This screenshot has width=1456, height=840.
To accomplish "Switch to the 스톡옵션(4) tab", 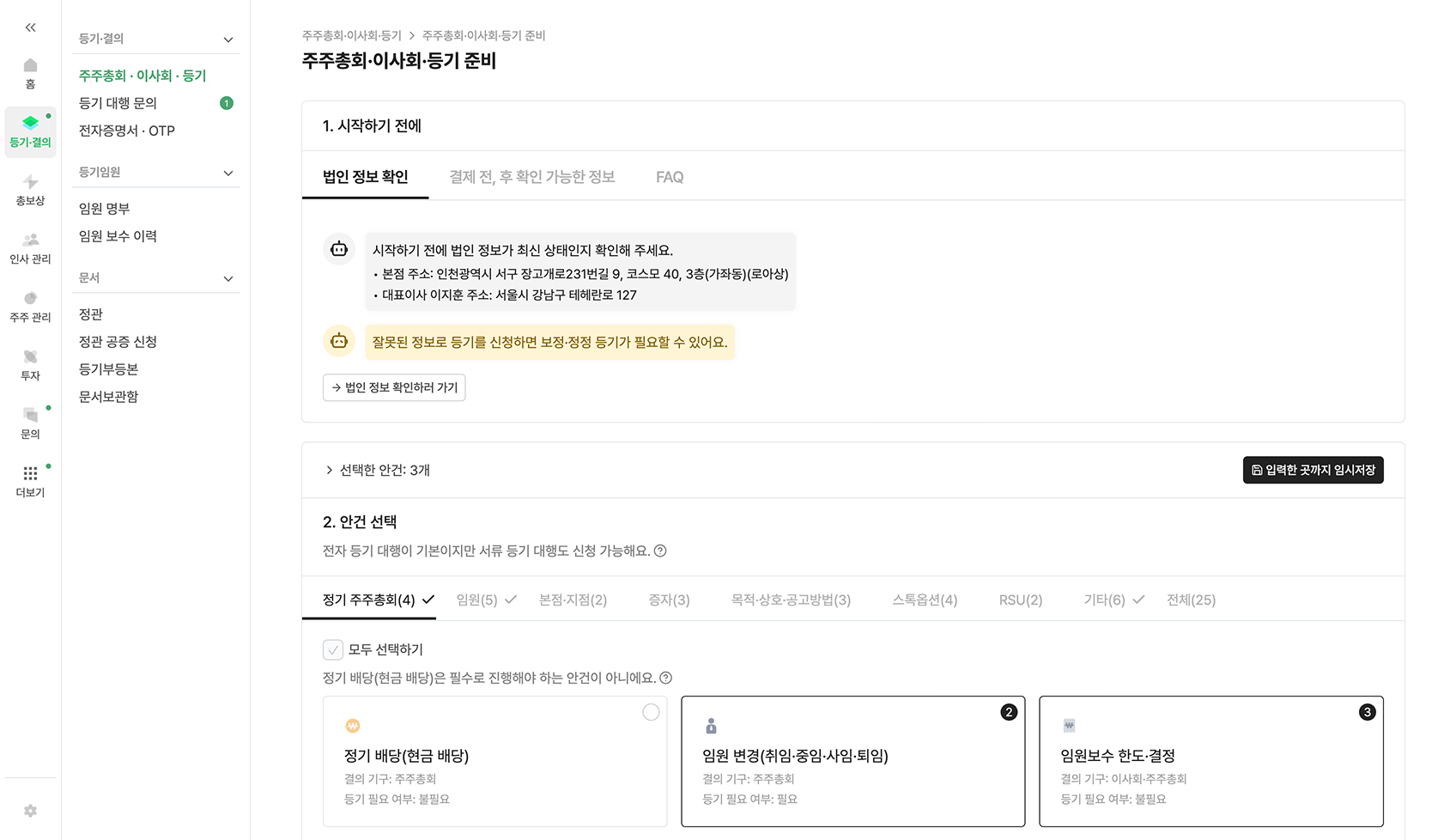I will 925,600.
